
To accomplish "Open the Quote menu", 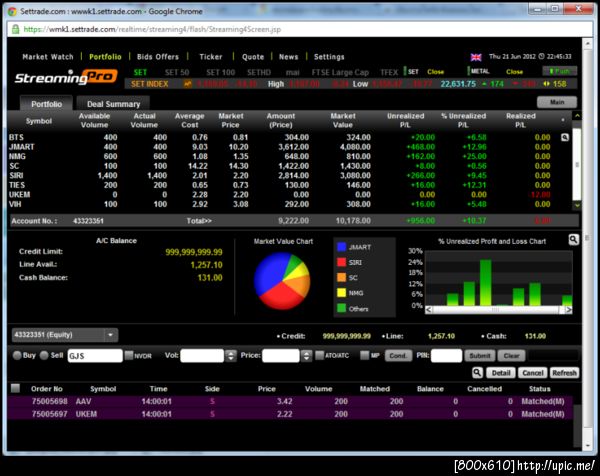I will pos(253,57).
